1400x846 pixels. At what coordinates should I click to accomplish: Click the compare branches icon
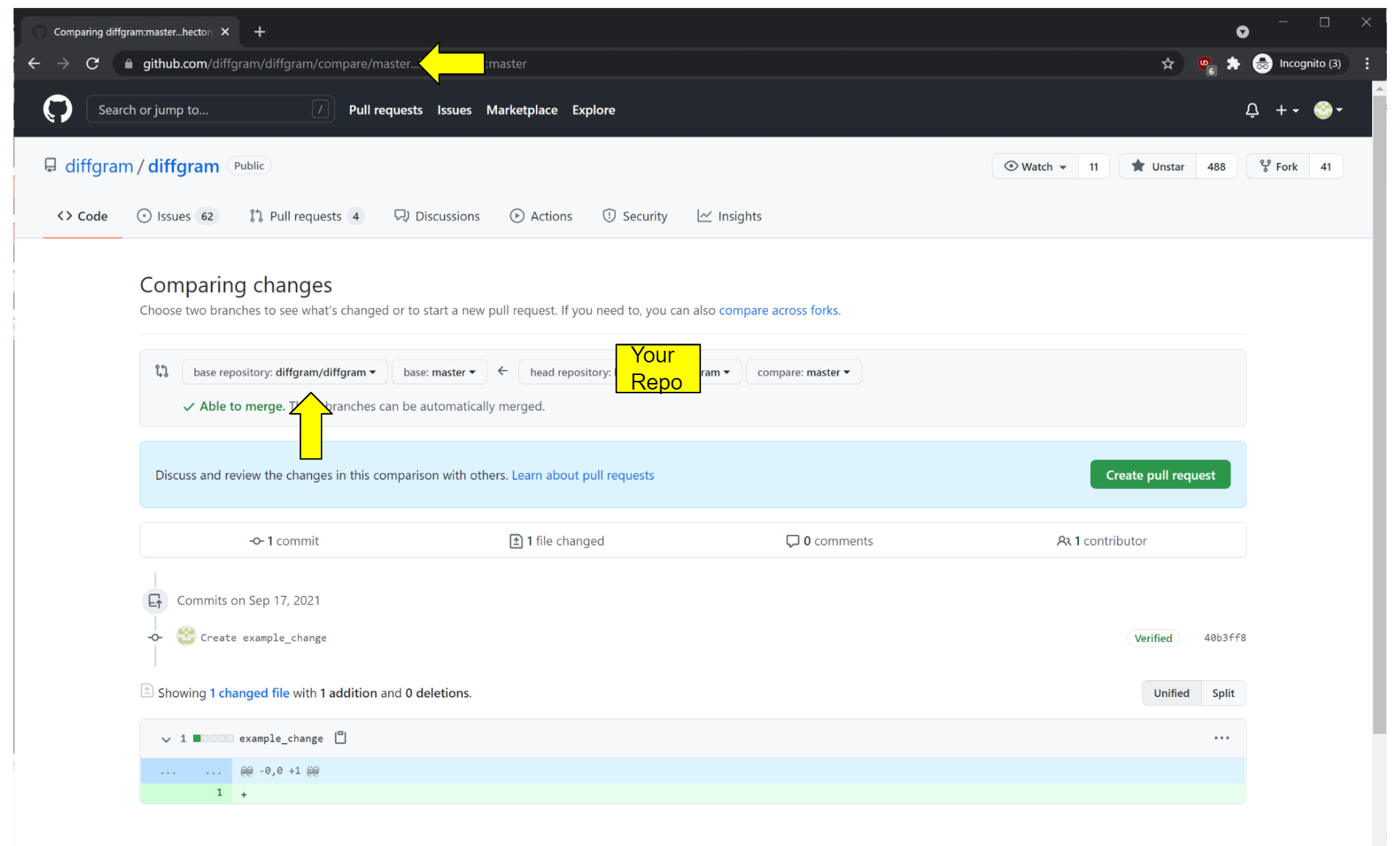pos(162,371)
